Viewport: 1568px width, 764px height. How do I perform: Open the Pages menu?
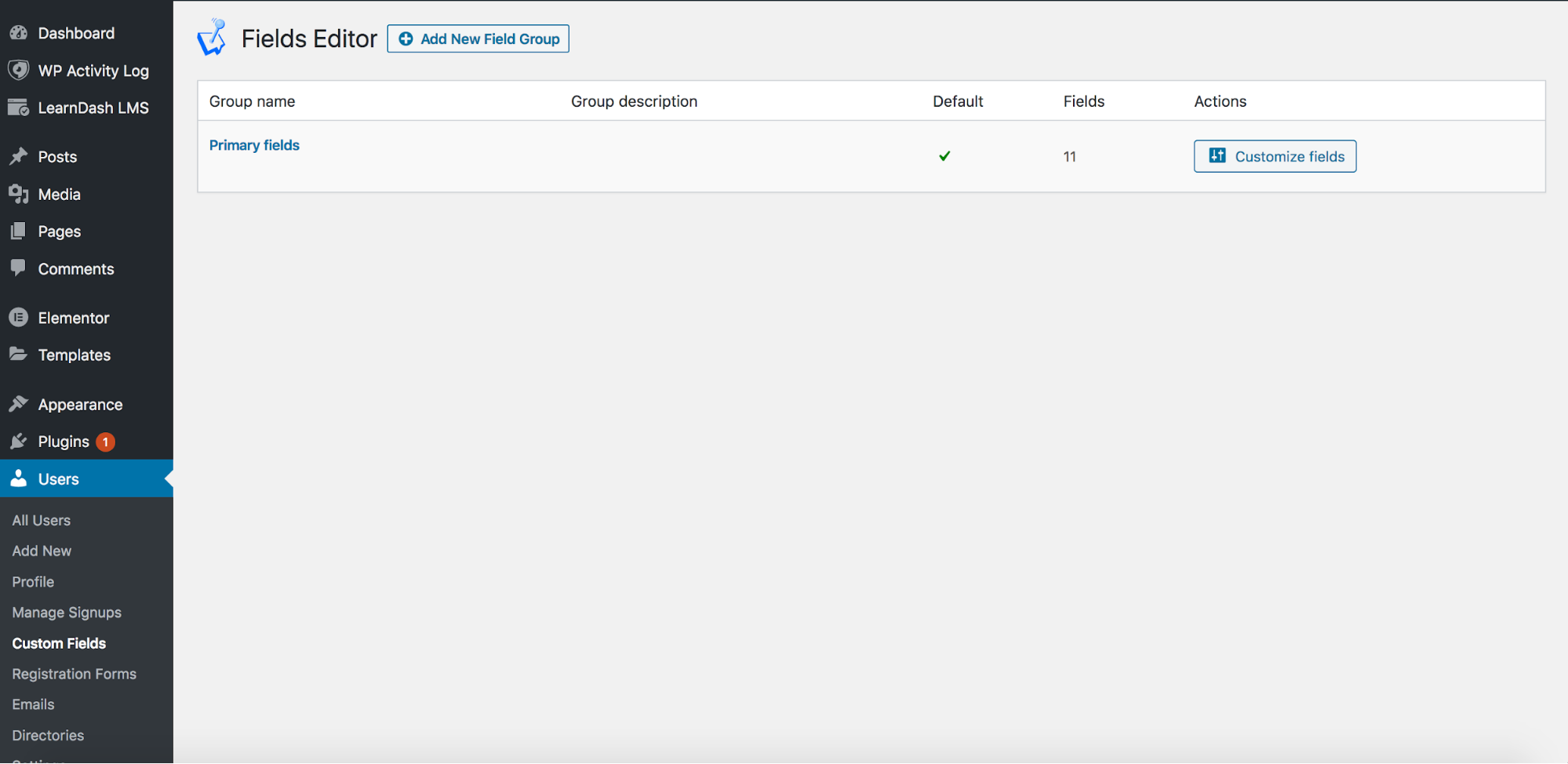60,231
